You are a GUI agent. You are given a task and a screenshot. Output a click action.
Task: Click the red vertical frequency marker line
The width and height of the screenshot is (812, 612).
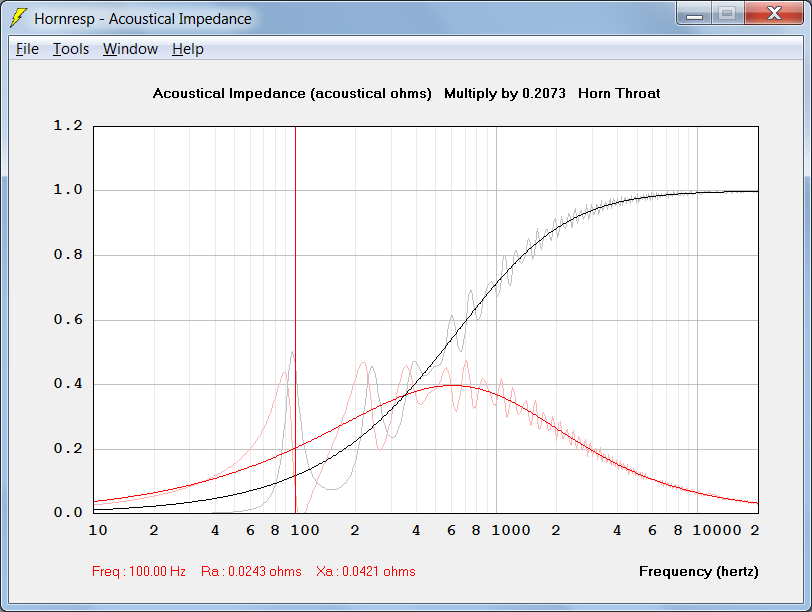coord(295,319)
